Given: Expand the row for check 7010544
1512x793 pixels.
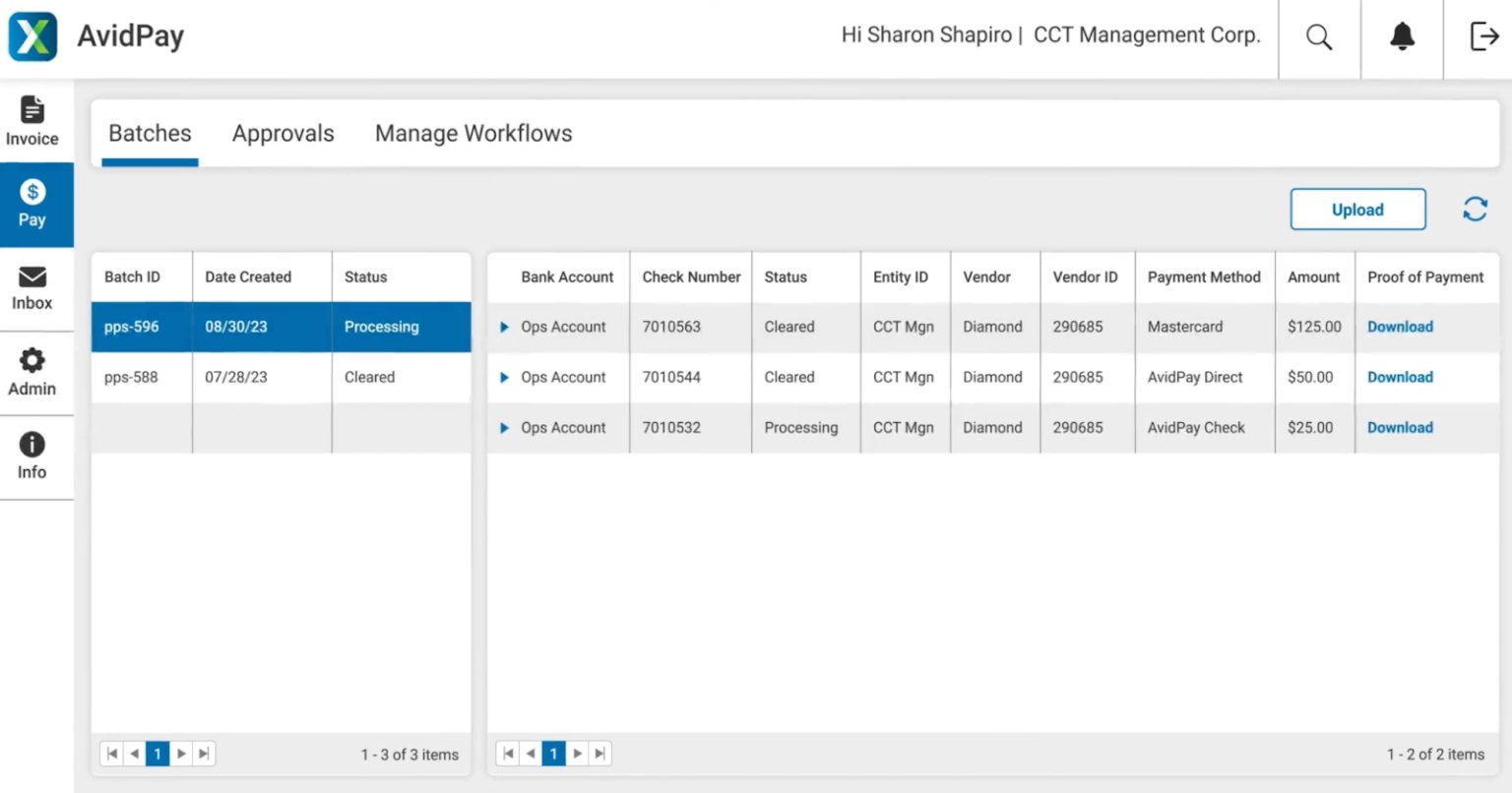Looking at the screenshot, I should pos(504,377).
